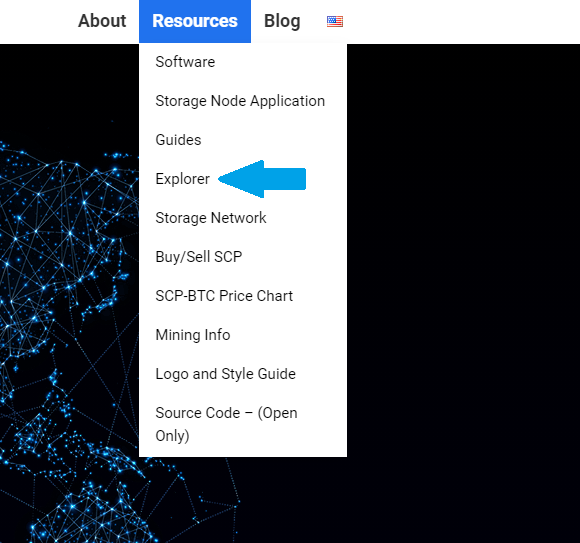Collapse the highlighted Resources dropdown

(x=195, y=21)
